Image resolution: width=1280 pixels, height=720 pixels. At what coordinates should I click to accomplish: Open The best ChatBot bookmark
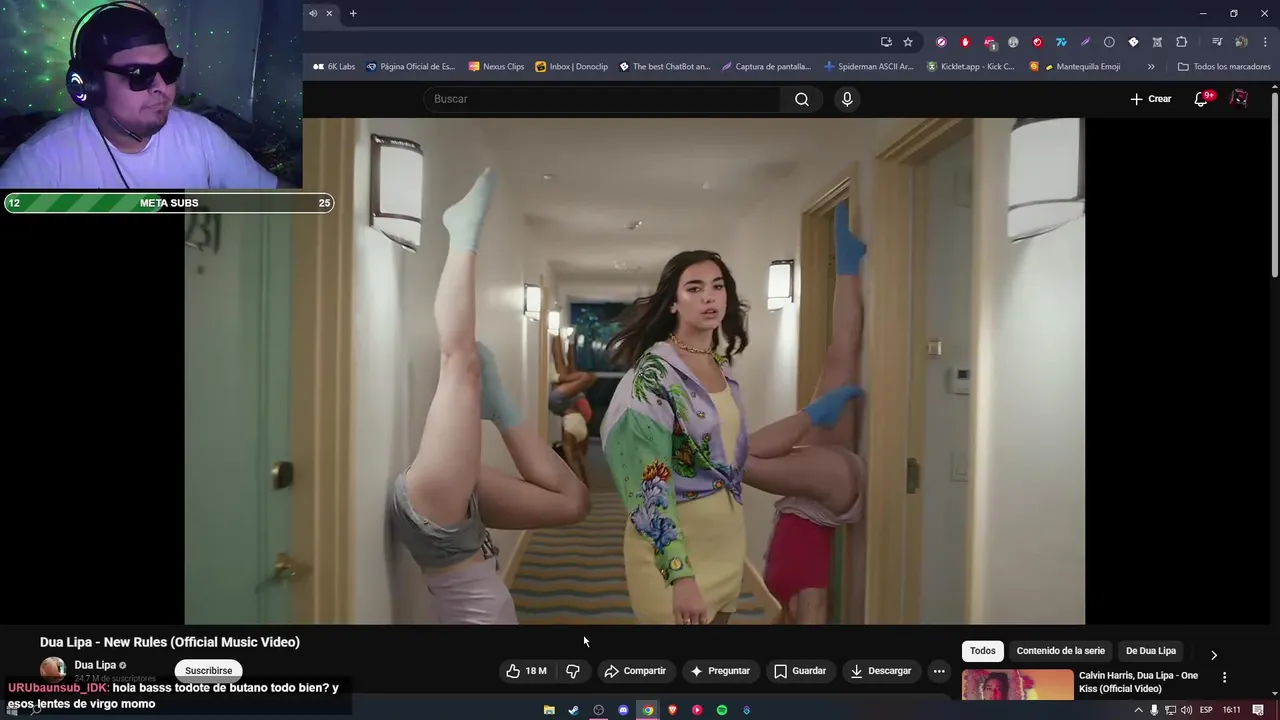pyautogui.click(x=665, y=67)
